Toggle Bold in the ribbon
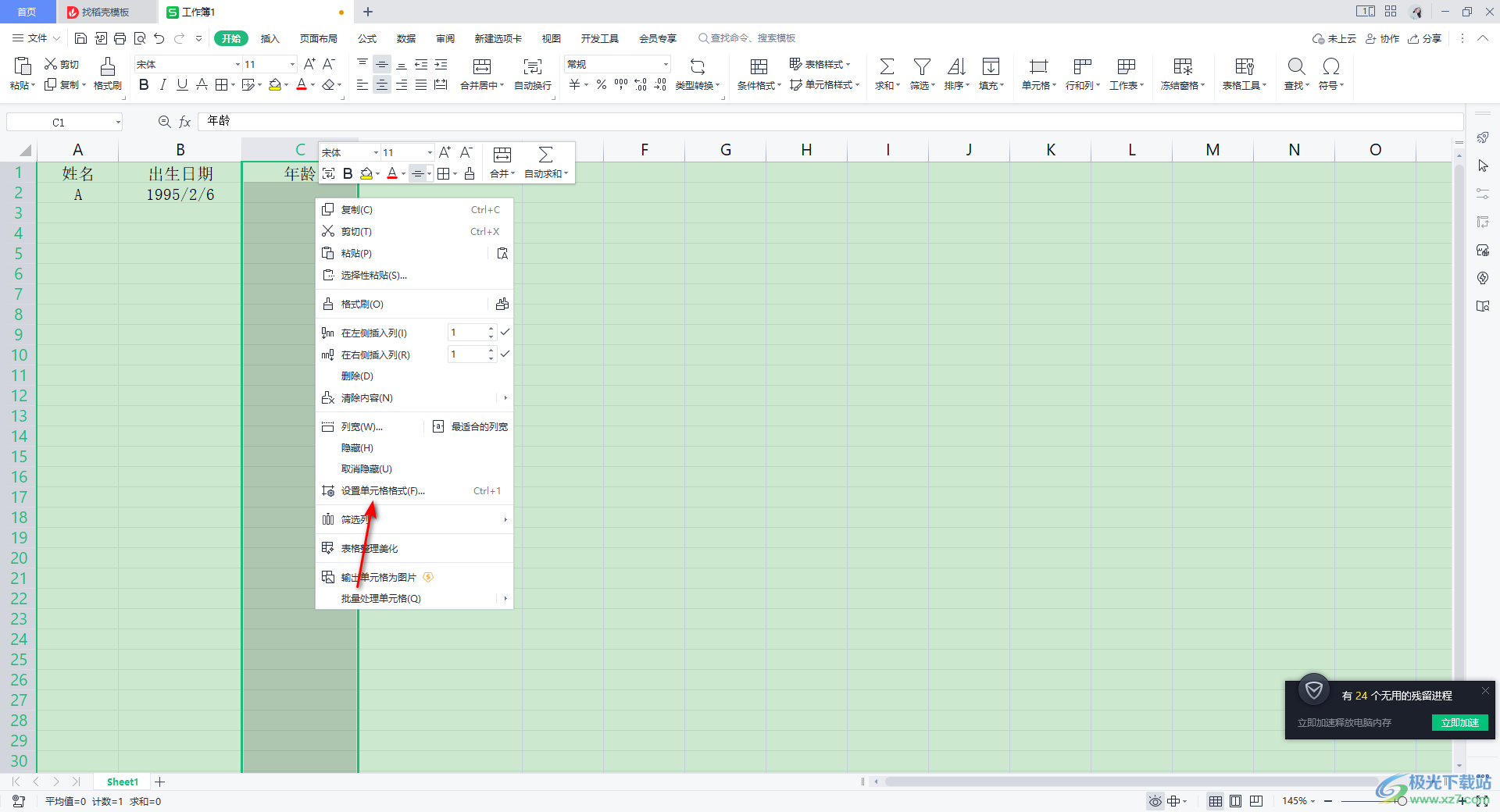This screenshot has height=812, width=1500. click(x=144, y=84)
